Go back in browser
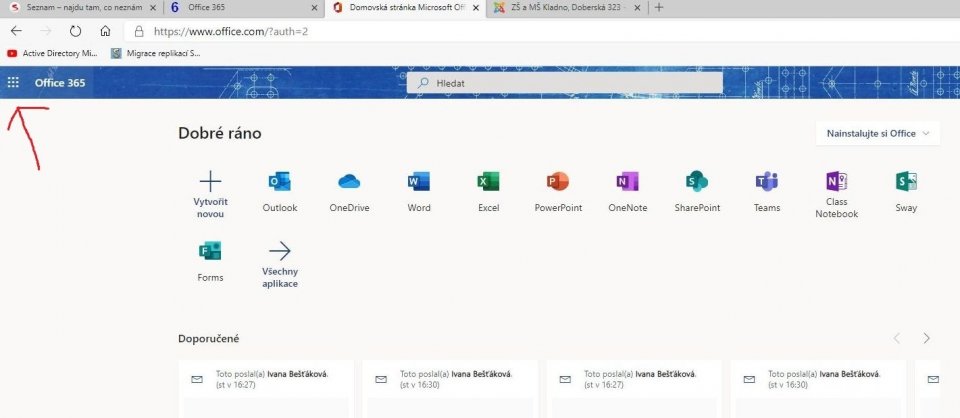Image resolution: width=960 pixels, height=418 pixels. (17, 31)
